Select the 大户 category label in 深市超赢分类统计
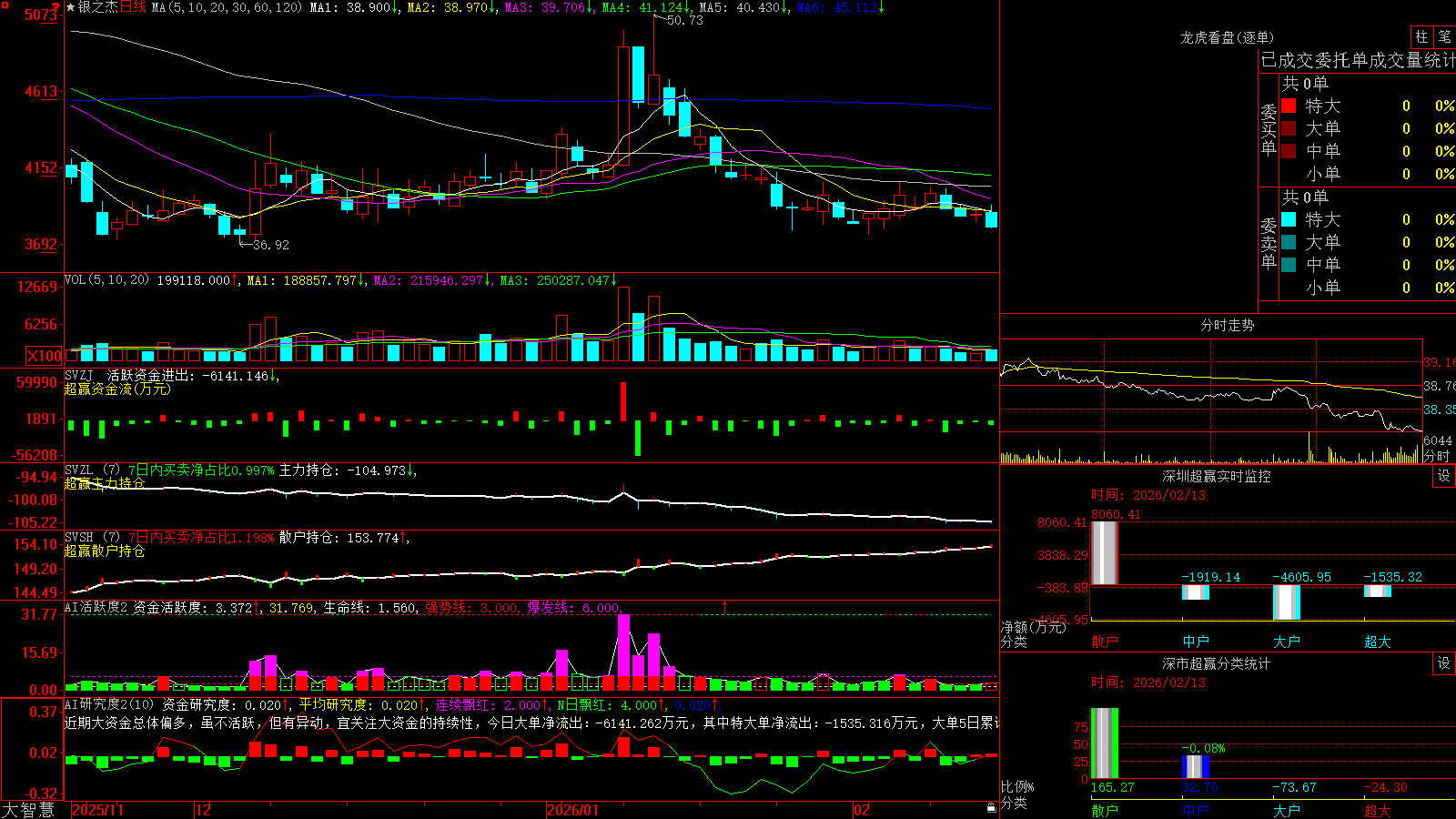This screenshot has width=1456, height=819. pos(1287,810)
